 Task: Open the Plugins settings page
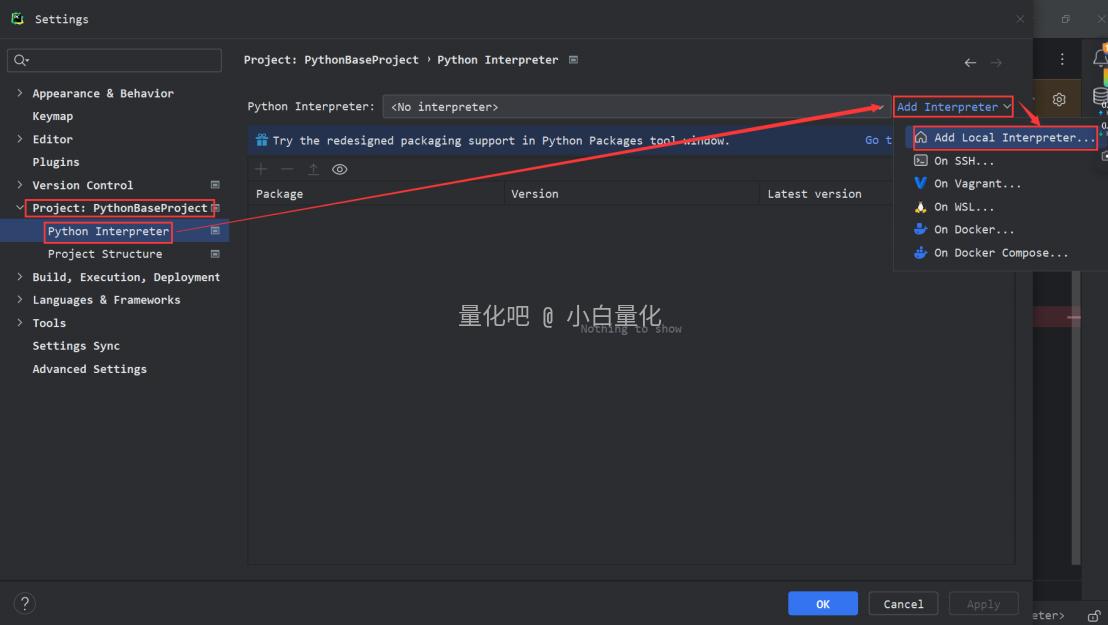pyautogui.click(x=56, y=162)
